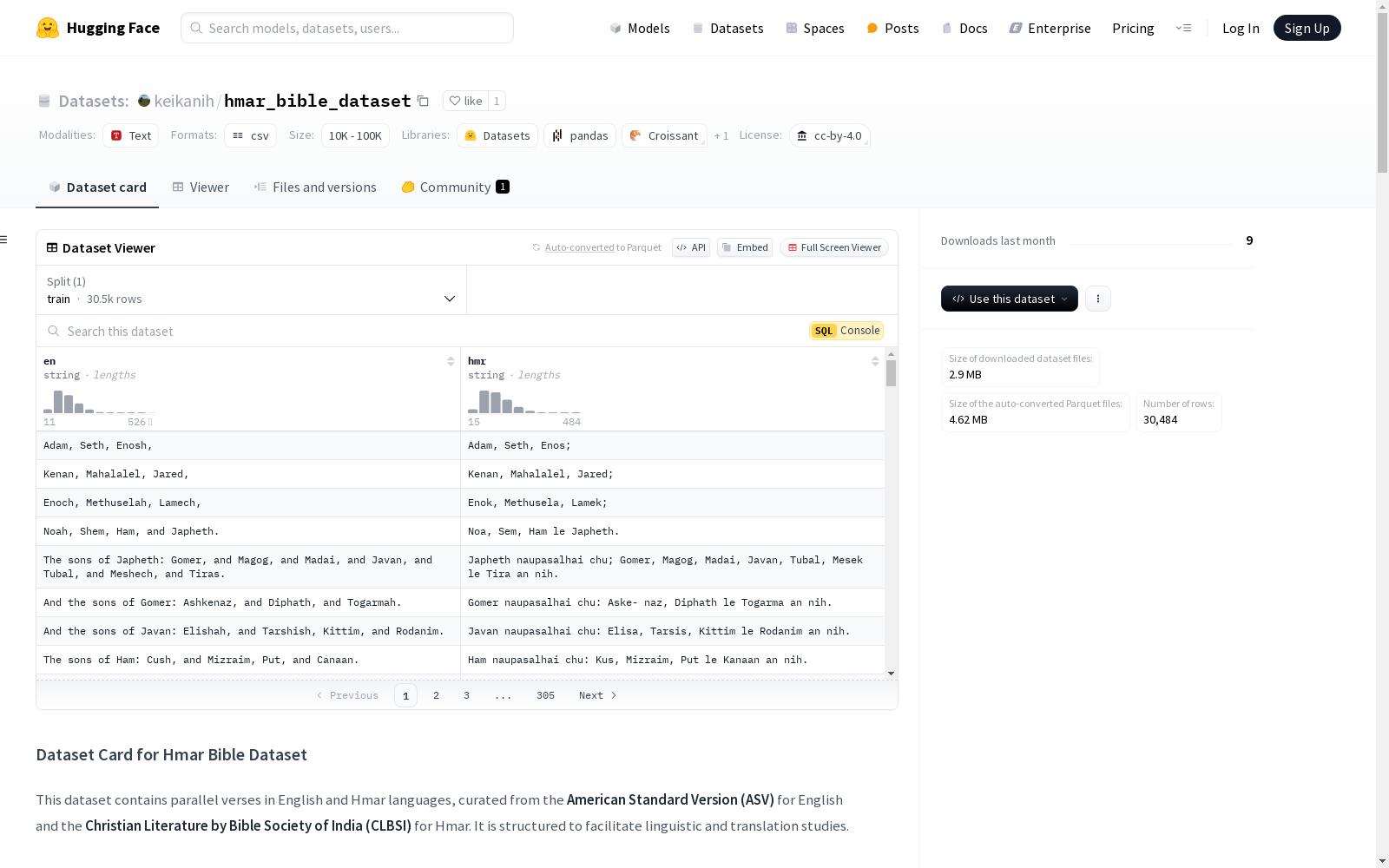Image resolution: width=1389 pixels, height=868 pixels.
Task: Click the csv format tag
Action: [251, 135]
